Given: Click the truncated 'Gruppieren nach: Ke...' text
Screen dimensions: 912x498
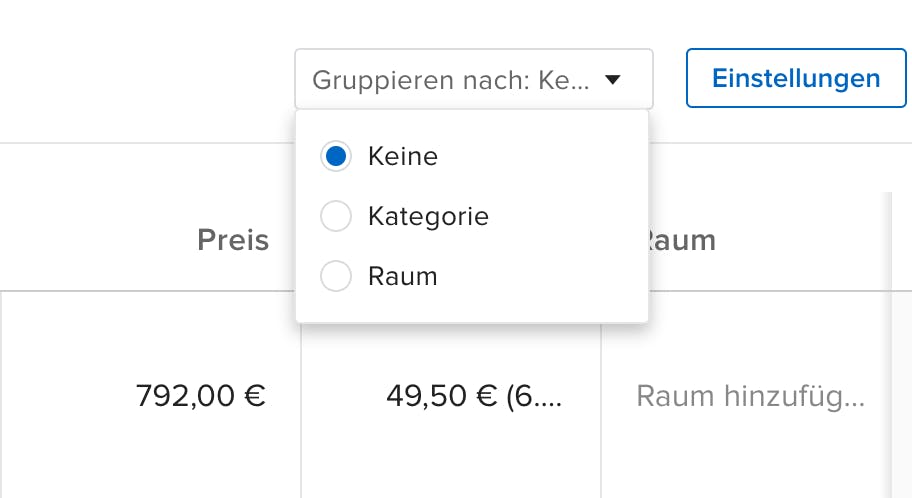Looking at the screenshot, I should click(x=450, y=79).
